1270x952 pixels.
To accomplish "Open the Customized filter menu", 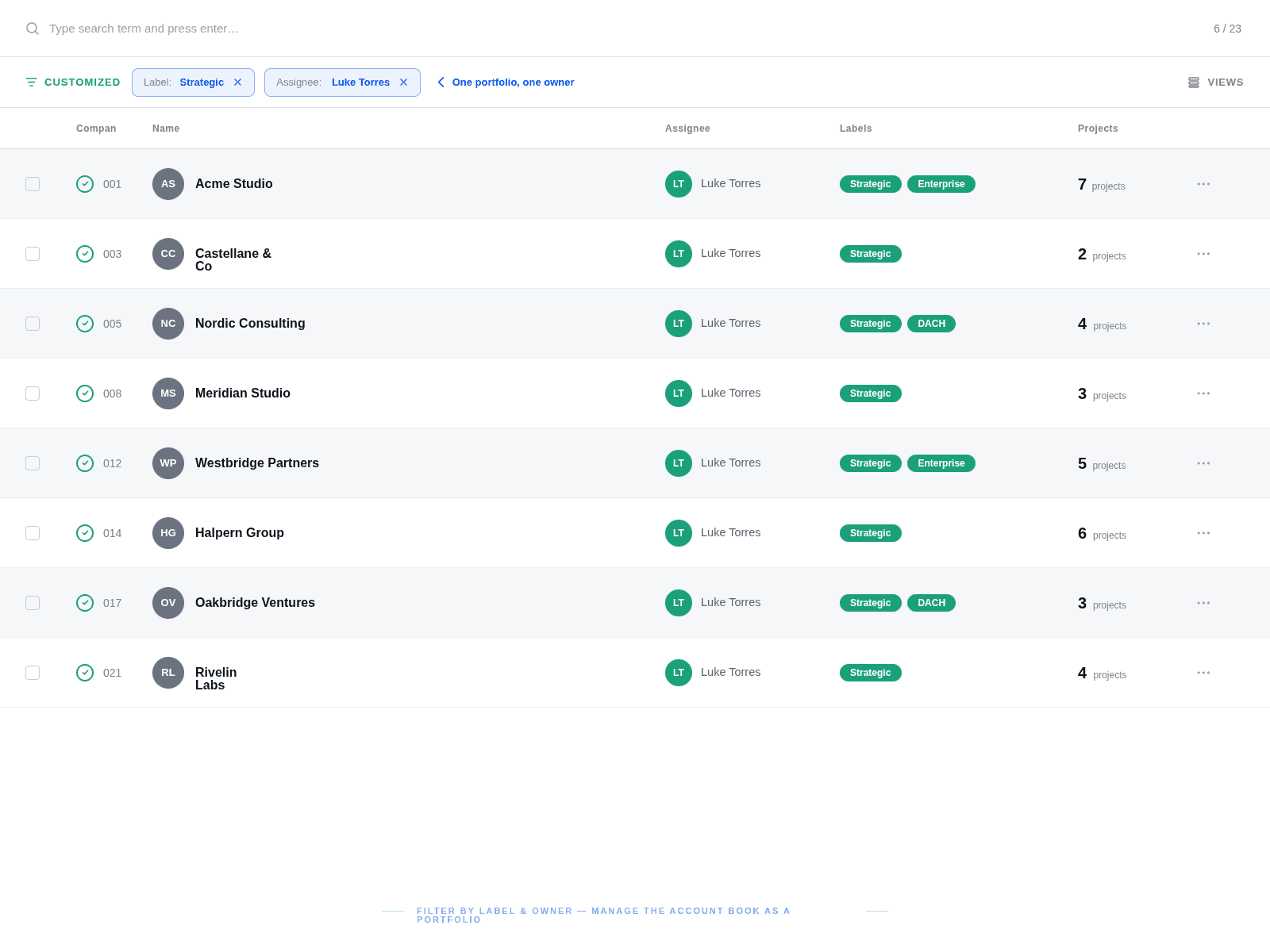I will 73,83.
